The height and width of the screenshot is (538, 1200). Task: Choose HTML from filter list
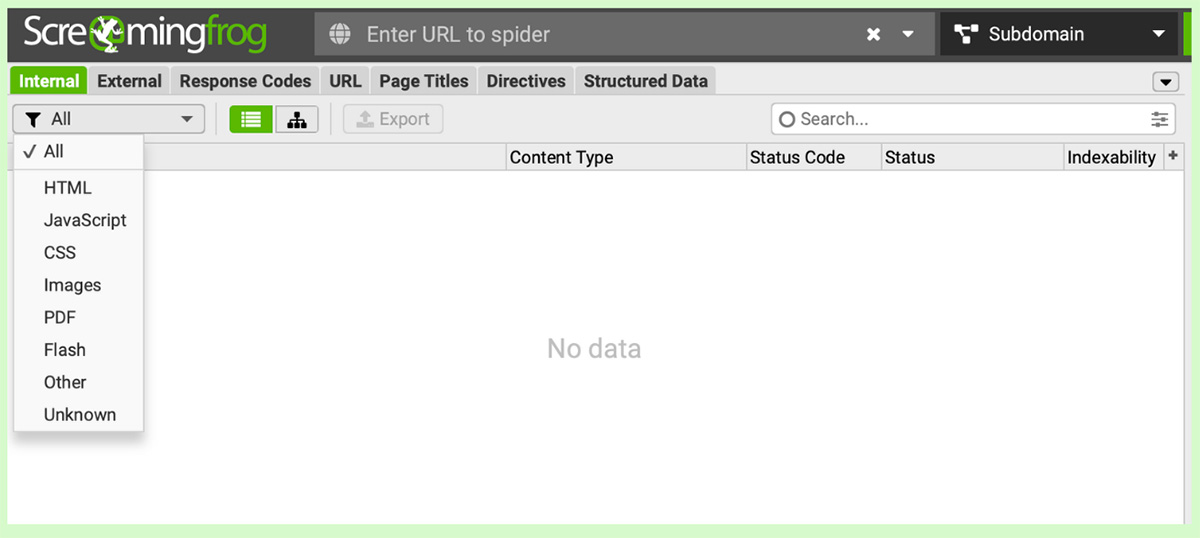68,187
